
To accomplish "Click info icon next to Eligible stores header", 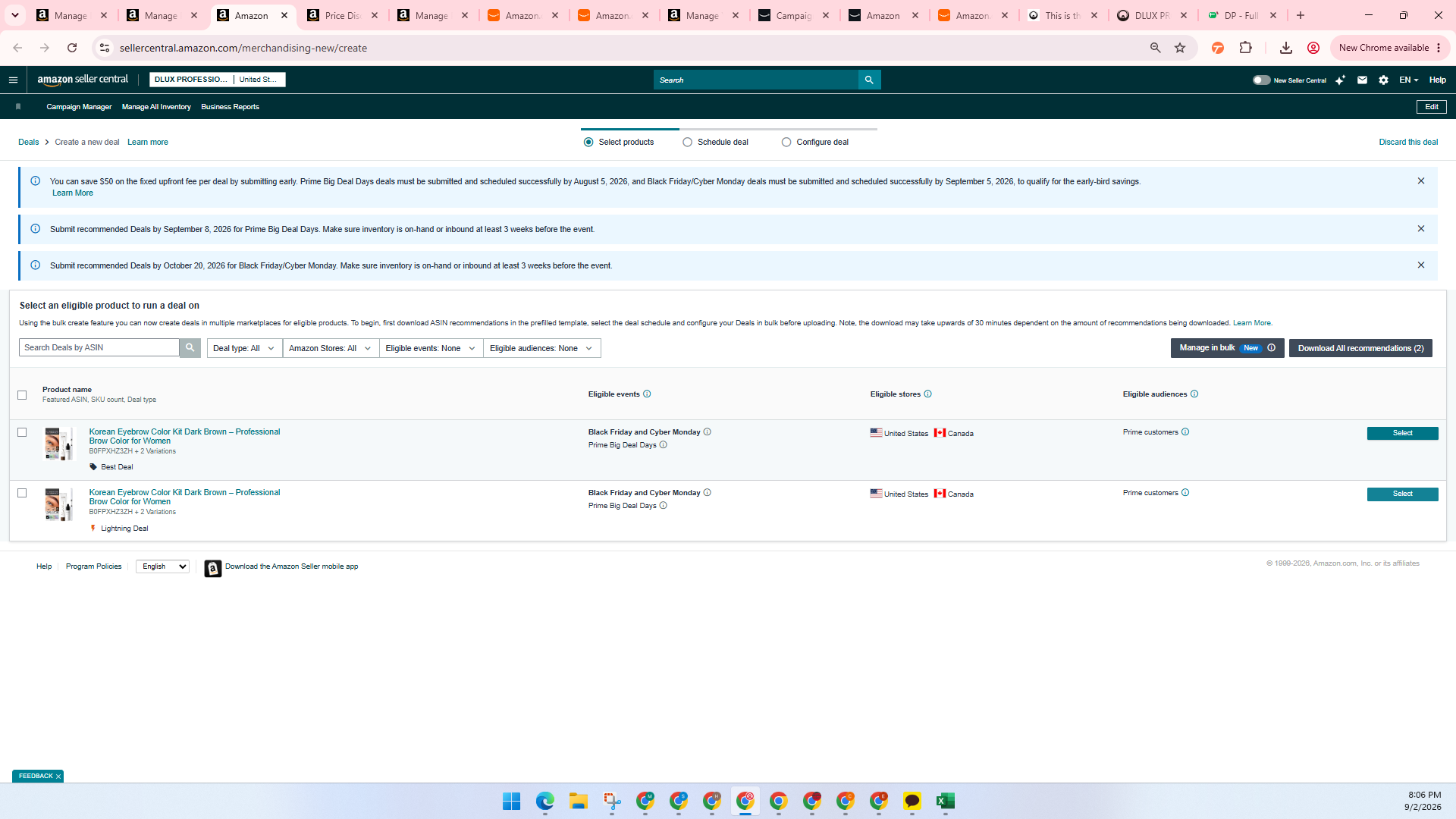I will pos(927,394).
